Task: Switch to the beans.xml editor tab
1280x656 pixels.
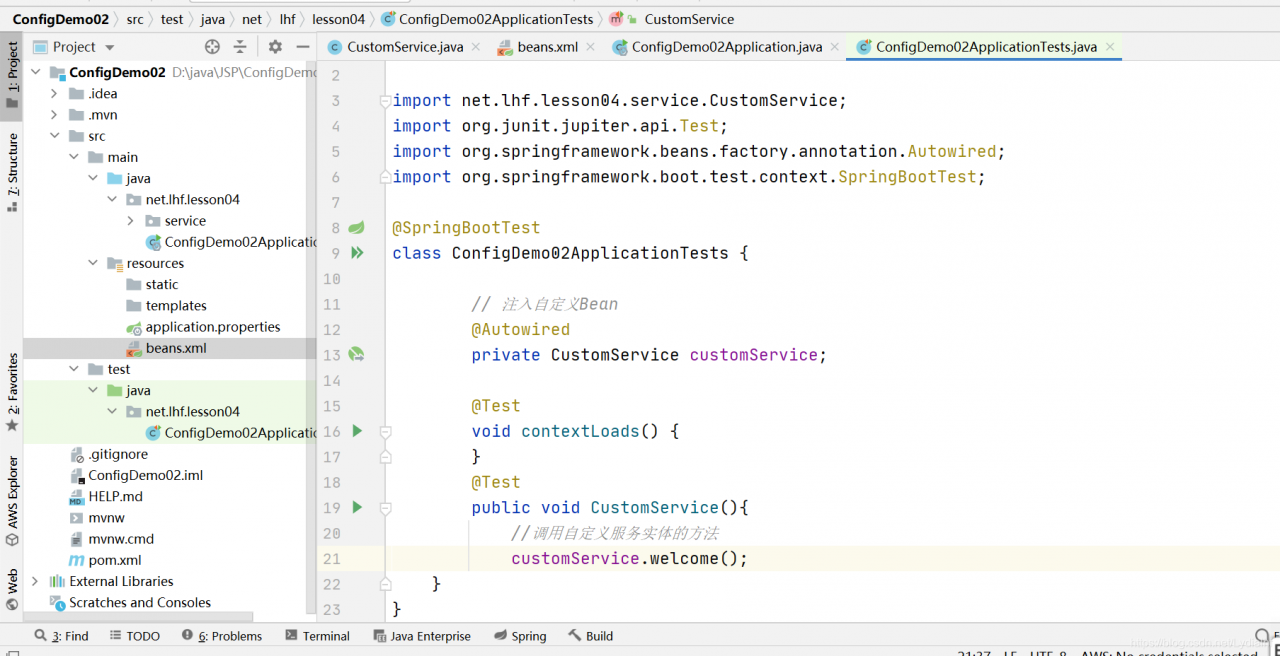Action: click(x=547, y=47)
